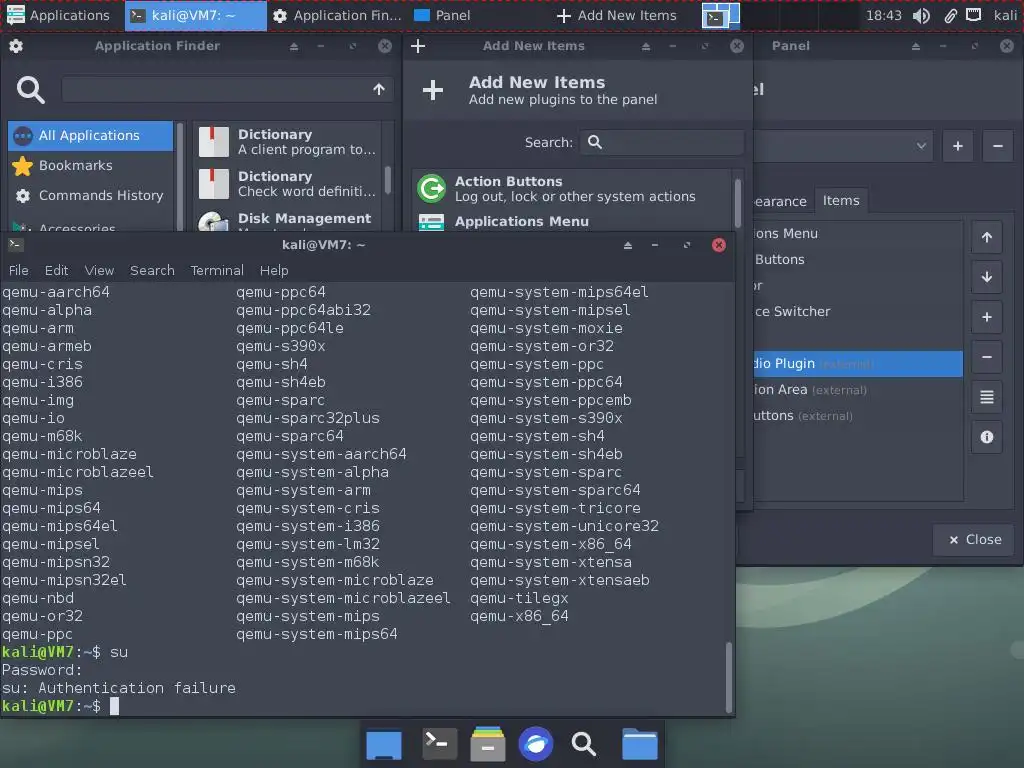Switch to Application Finder taskbar button
The image size is (1024, 768).
(x=337, y=15)
